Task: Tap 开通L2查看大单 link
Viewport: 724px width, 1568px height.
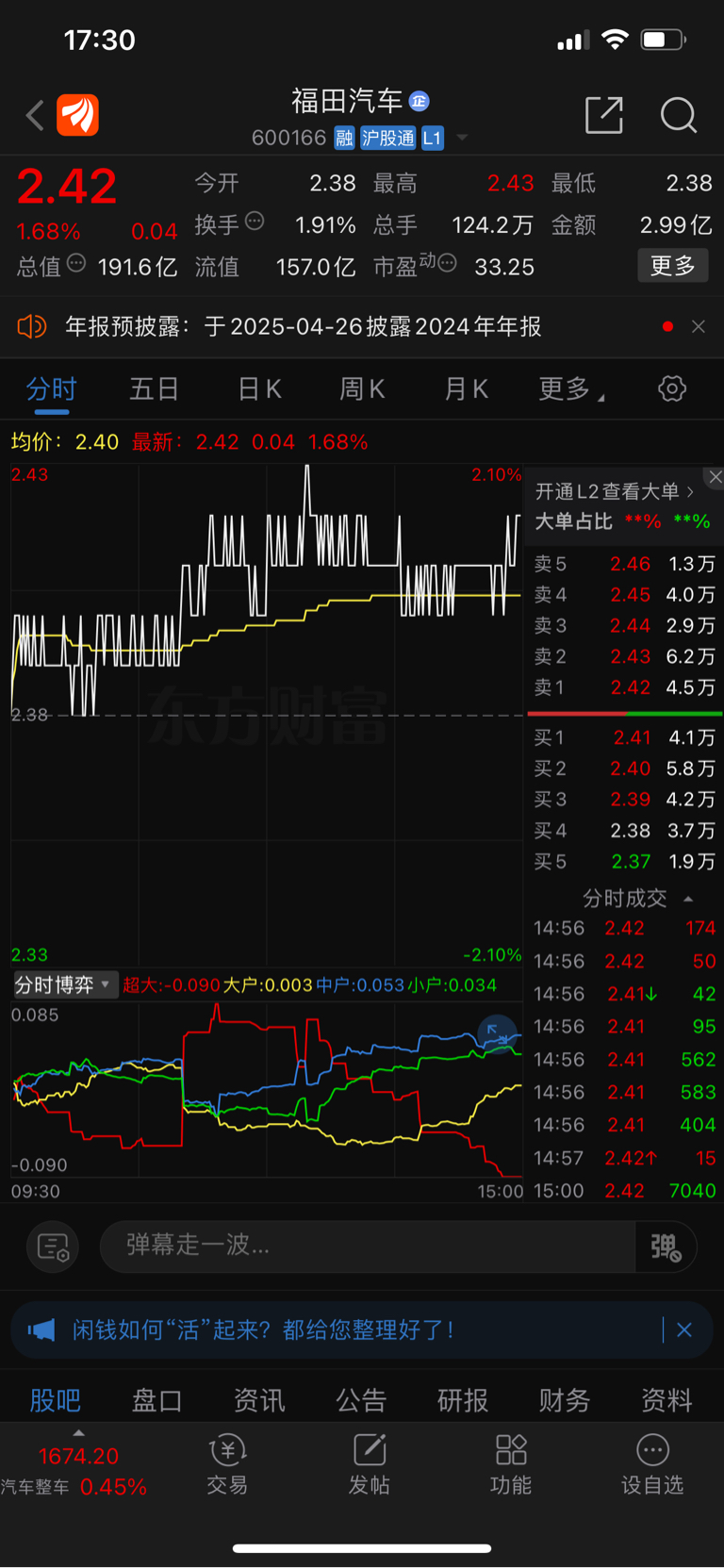Action: (x=615, y=491)
